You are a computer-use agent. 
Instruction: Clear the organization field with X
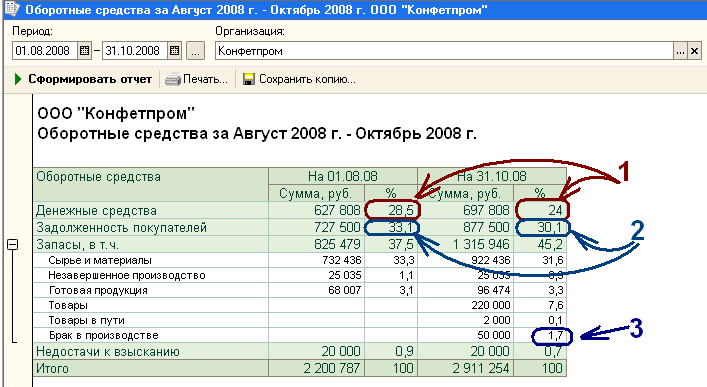pyautogui.click(x=694, y=51)
